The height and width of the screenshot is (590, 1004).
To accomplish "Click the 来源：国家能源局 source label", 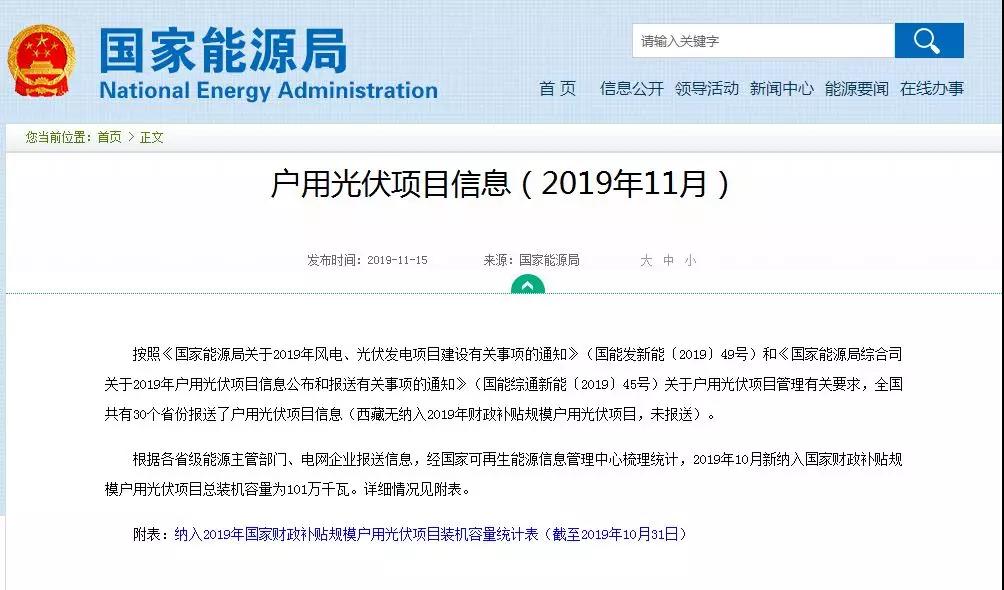I will (x=531, y=260).
